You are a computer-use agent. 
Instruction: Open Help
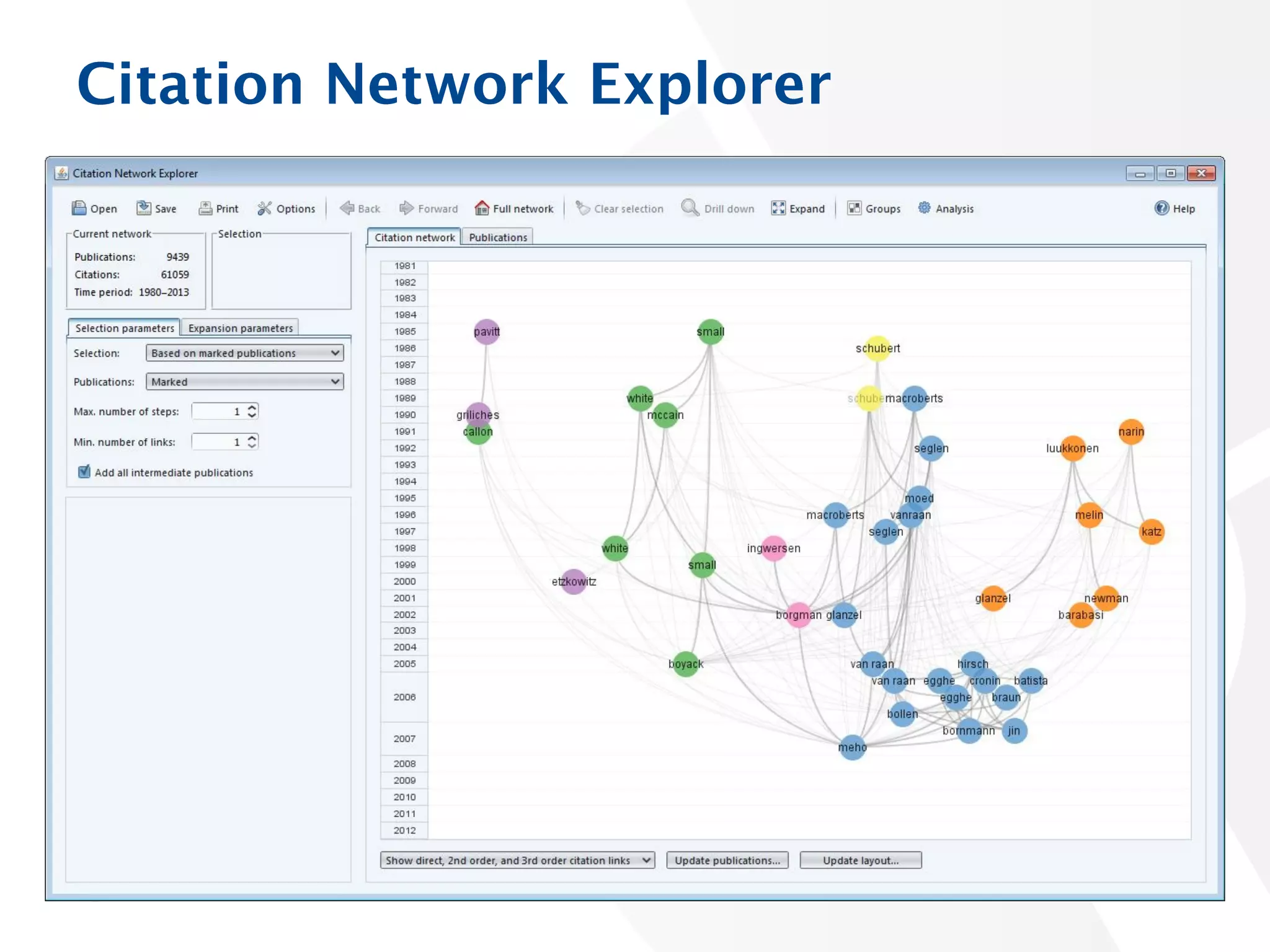pyautogui.click(x=1175, y=208)
